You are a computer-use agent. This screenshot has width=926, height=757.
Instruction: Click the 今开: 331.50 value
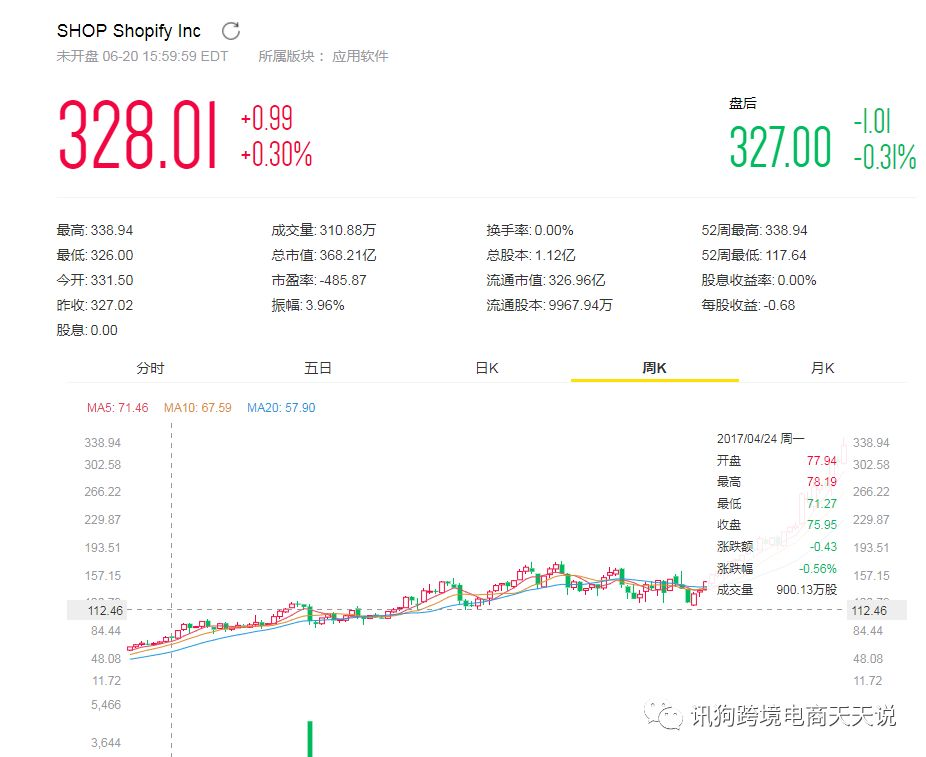[94, 280]
